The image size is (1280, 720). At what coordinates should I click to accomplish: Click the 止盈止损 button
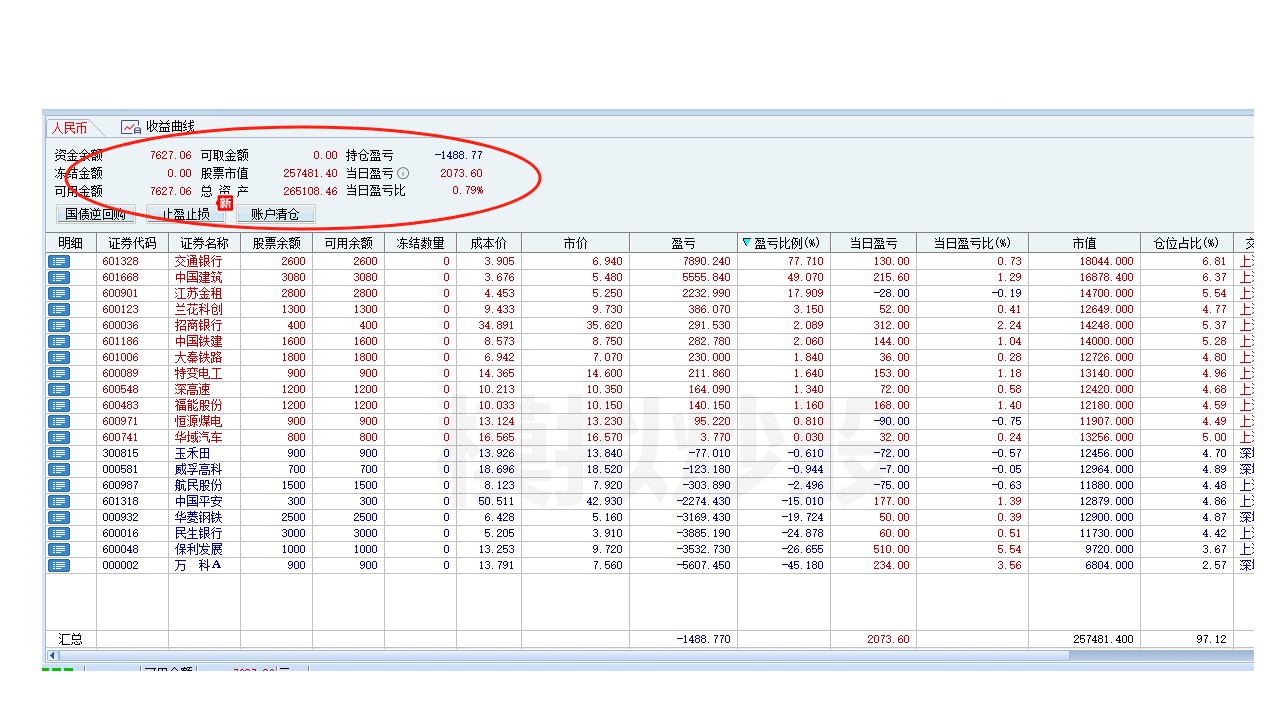186,214
